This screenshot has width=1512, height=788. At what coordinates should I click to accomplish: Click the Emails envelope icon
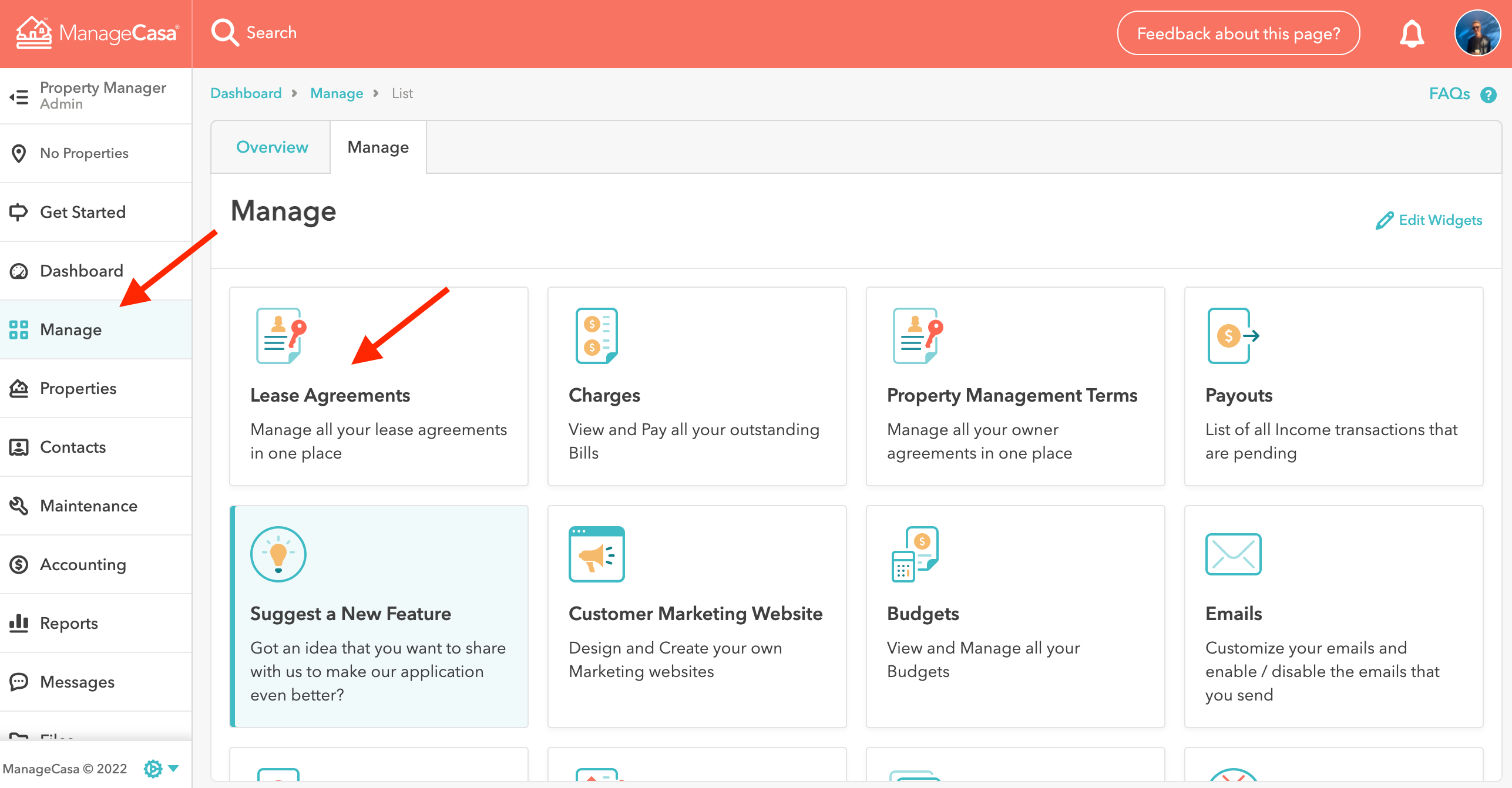tap(1233, 554)
